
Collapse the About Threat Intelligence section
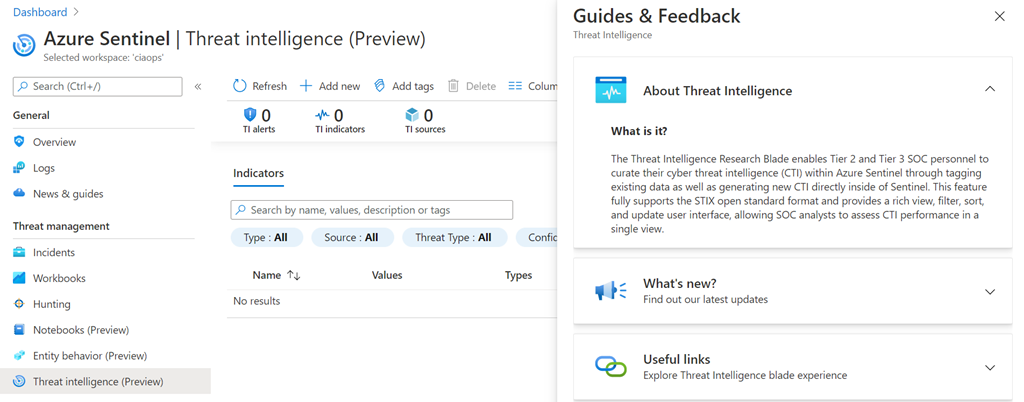(x=989, y=90)
